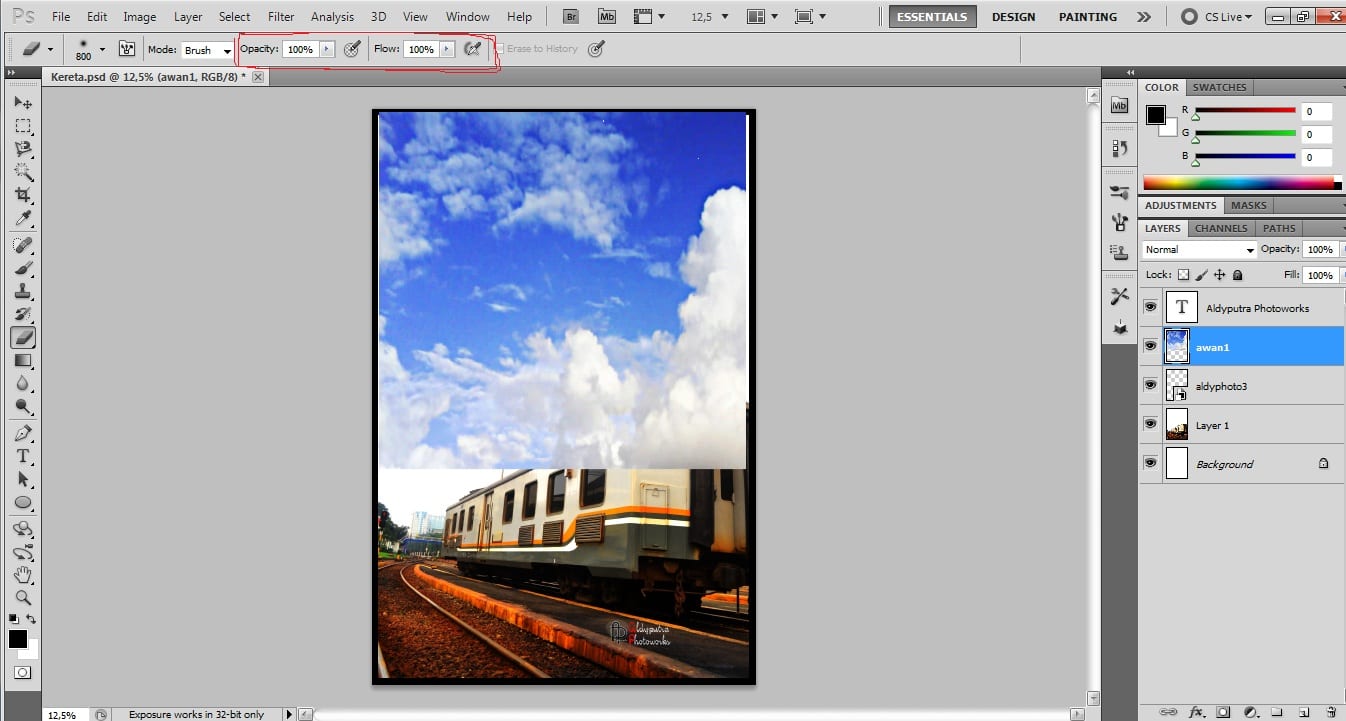
Task: Enable the Erase to History checkbox
Action: [x=500, y=49]
